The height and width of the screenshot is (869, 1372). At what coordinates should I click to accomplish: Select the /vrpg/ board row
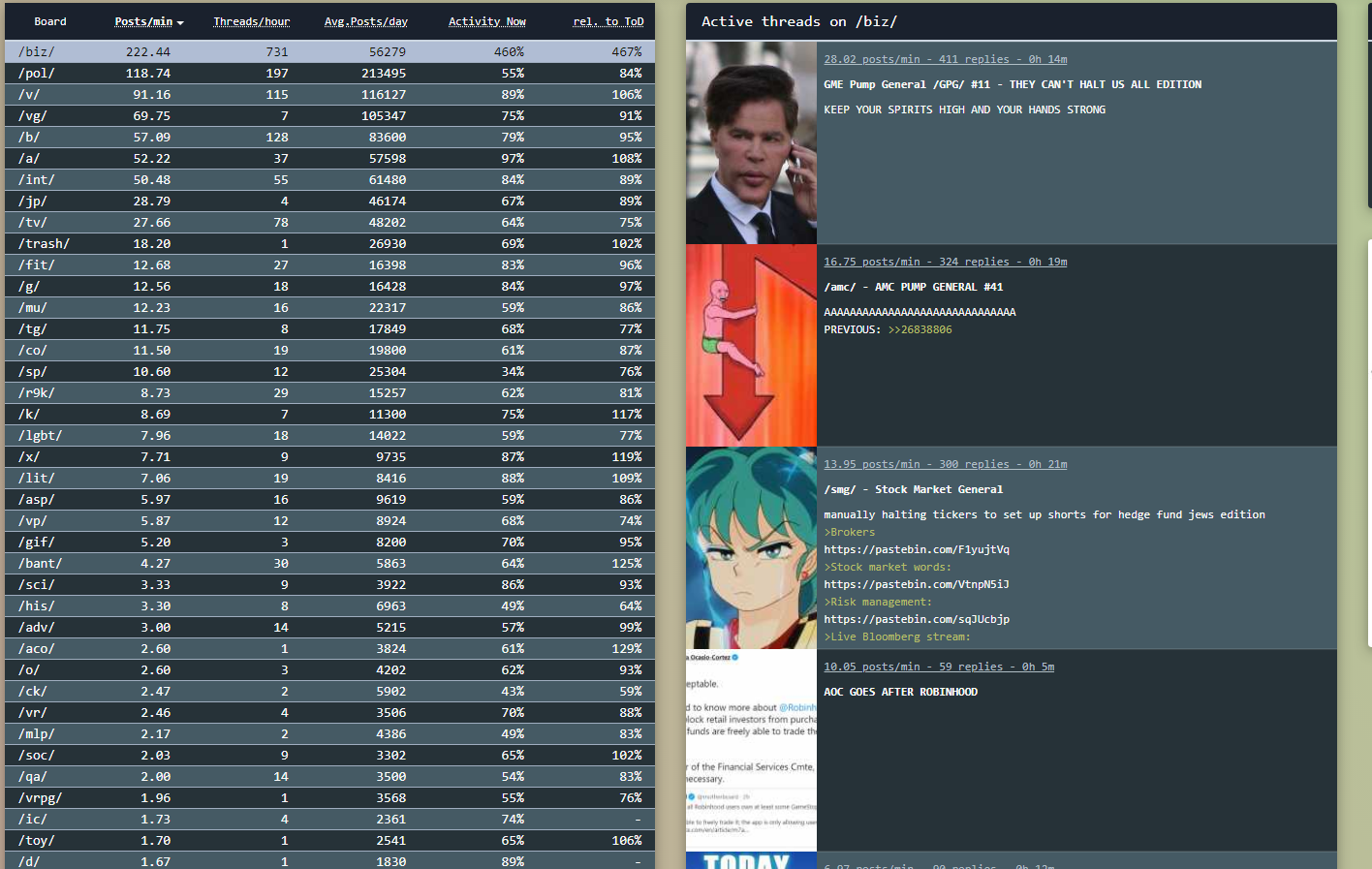point(329,797)
